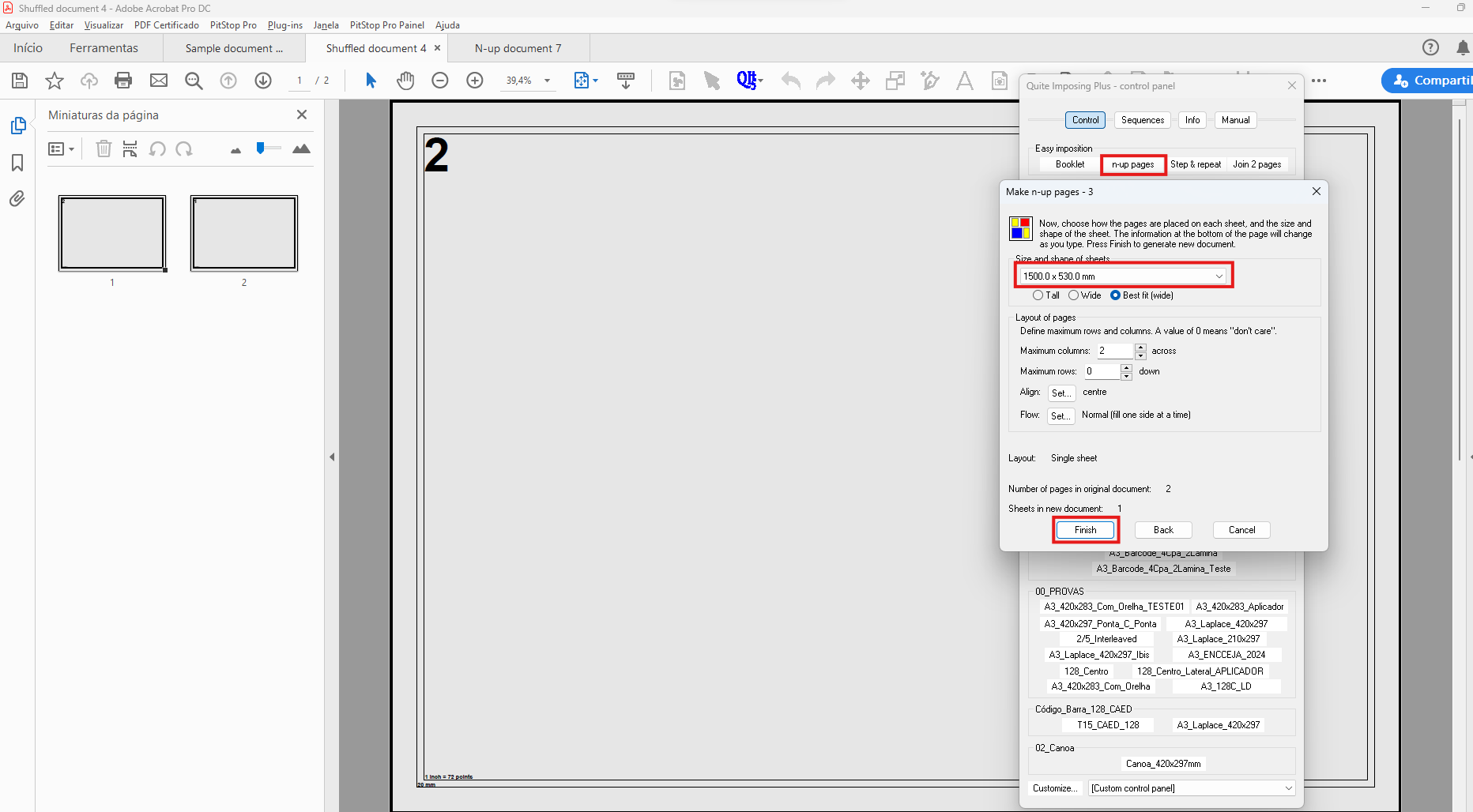Switch to N-up document 7 tab
1473x812 pixels.
click(518, 48)
